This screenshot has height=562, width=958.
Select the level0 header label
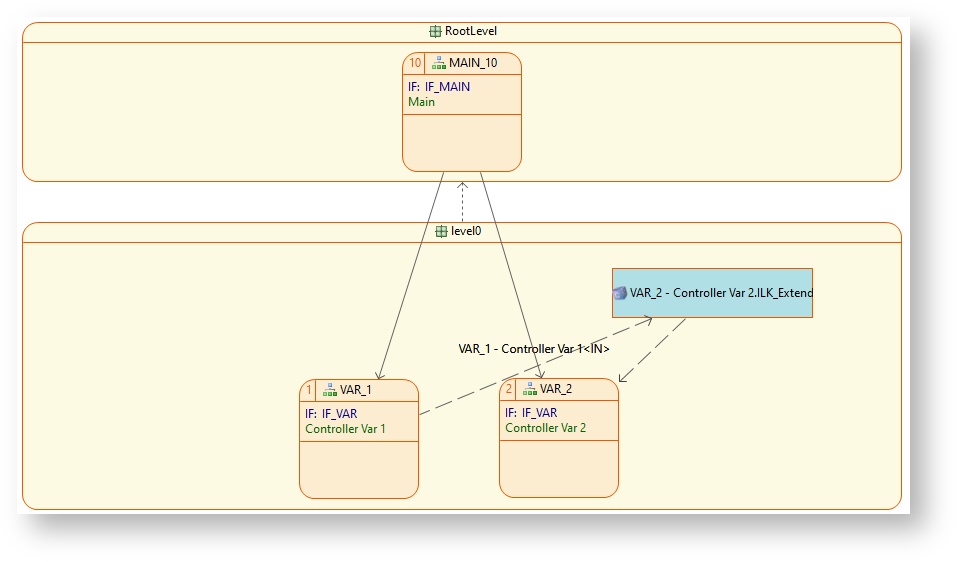466,231
